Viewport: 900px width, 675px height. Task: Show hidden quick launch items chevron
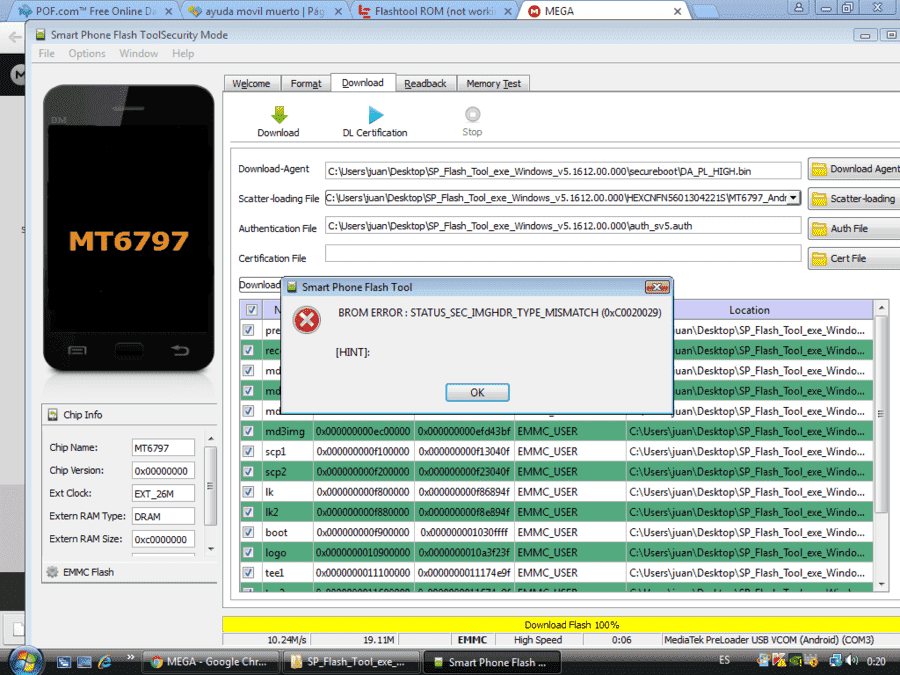(x=130, y=657)
